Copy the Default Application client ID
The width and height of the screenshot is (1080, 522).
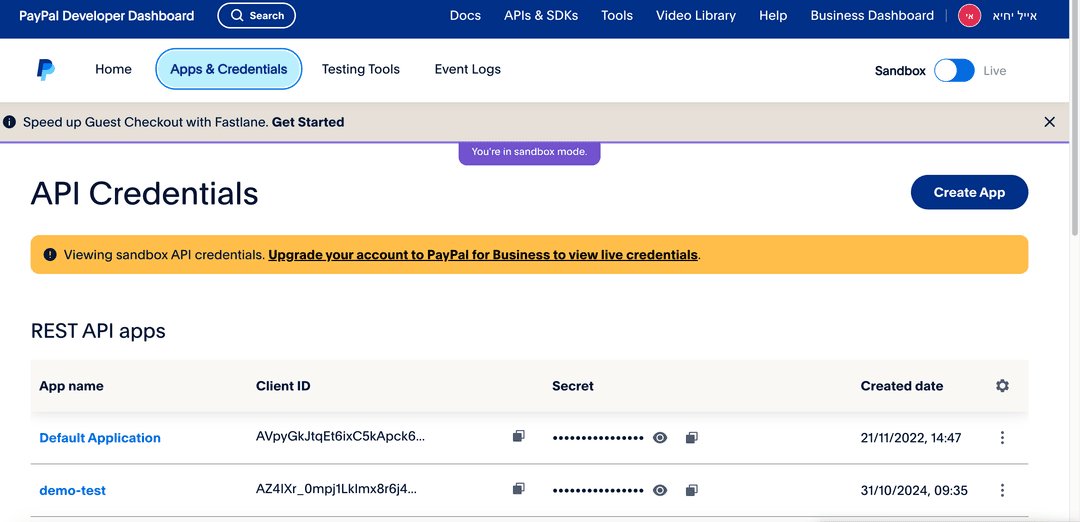coord(518,437)
